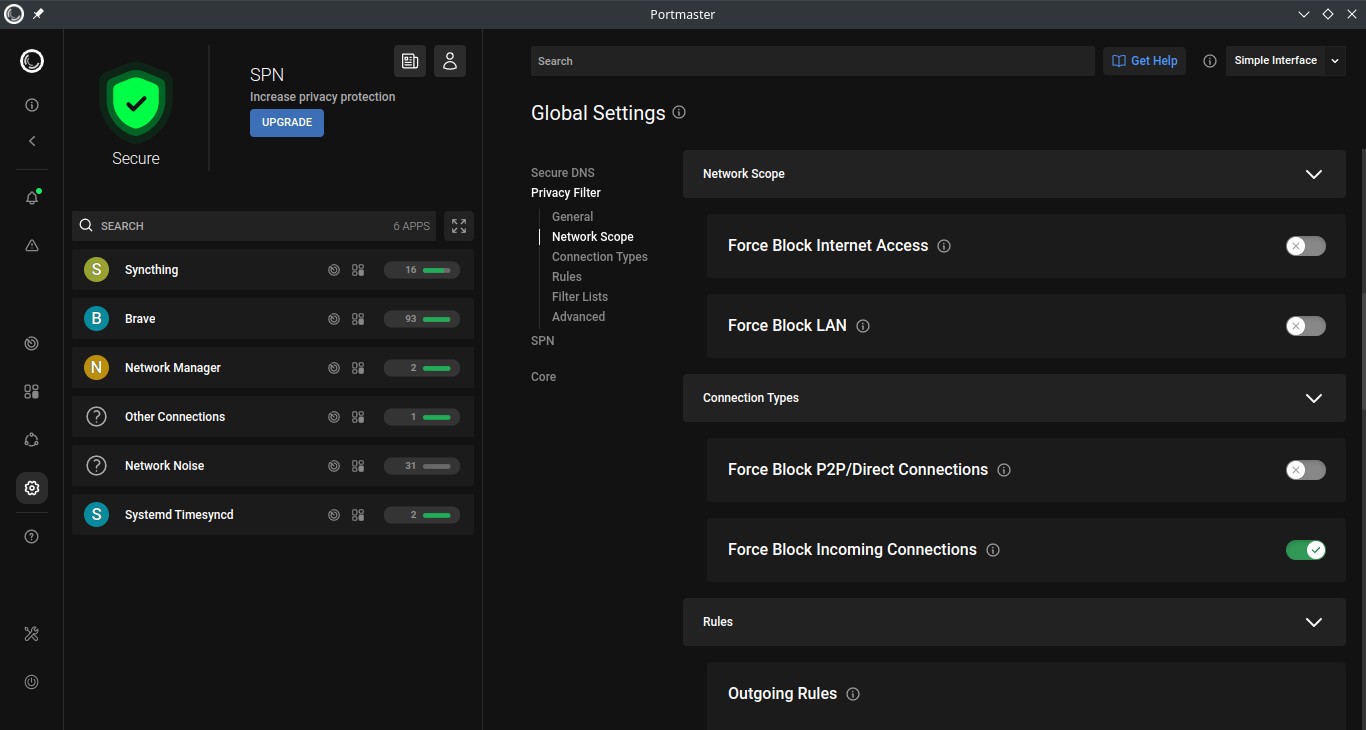Enable Force Block P2P/Direct Connections toggle

[1306, 470]
